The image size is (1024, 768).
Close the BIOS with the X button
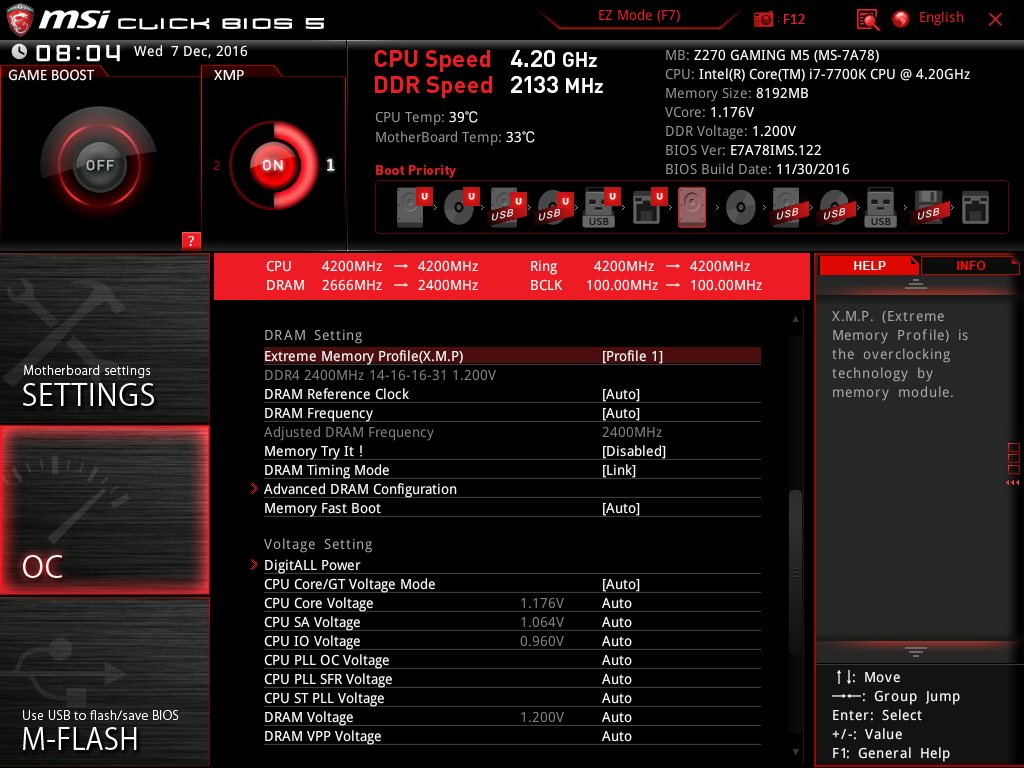[x=995, y=19]
